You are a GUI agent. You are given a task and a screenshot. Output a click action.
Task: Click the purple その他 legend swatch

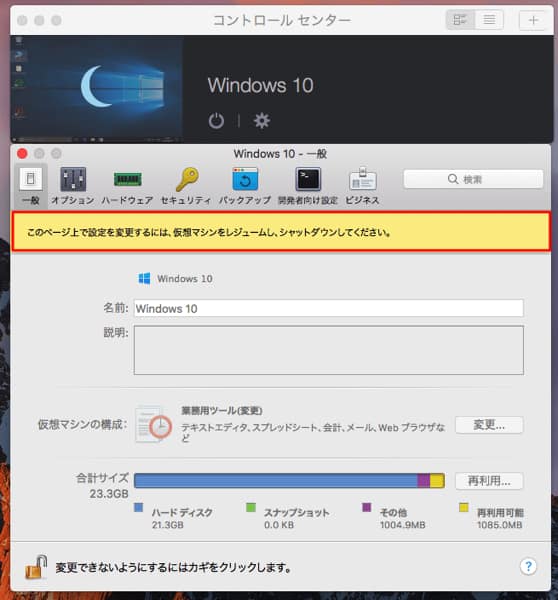pyautogui.click(x=367, y=508)
